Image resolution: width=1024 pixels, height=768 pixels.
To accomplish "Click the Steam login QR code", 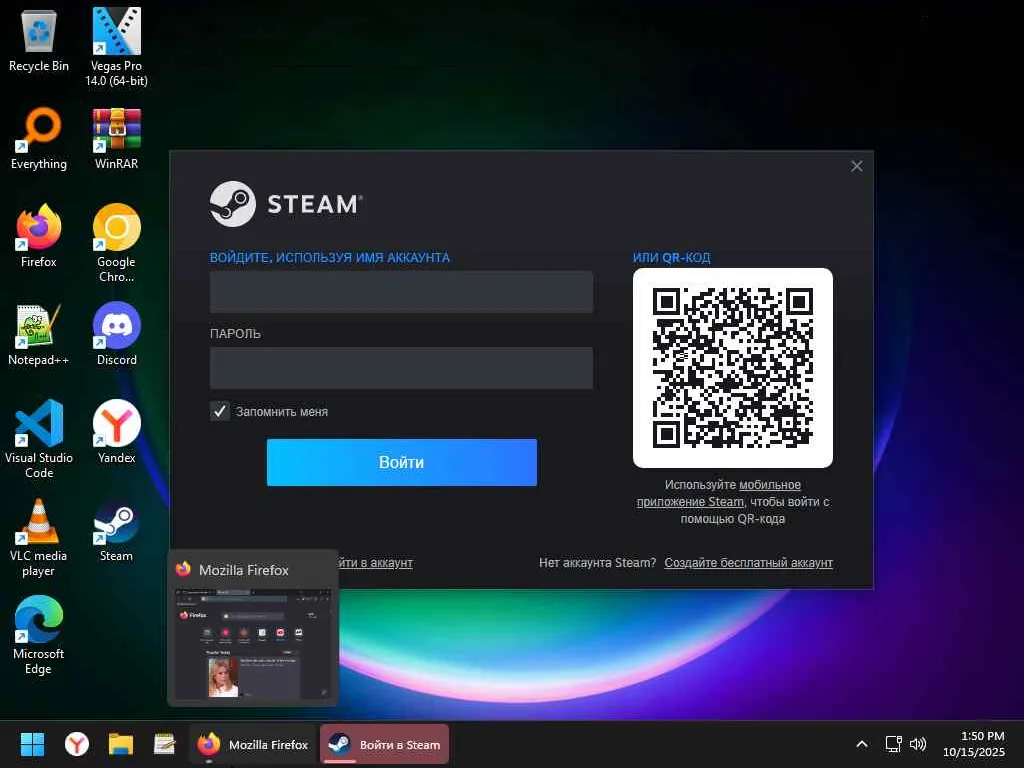I will (x=733, y=368).
